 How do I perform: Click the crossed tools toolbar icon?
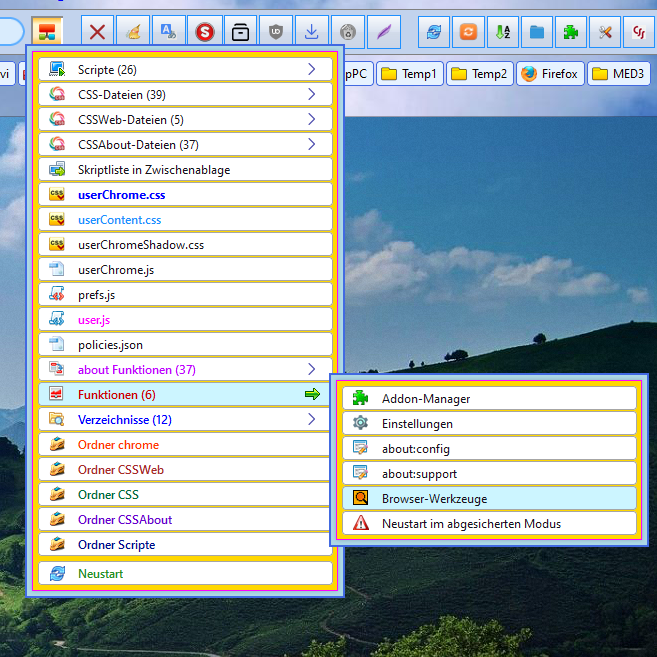pos(604,32)
